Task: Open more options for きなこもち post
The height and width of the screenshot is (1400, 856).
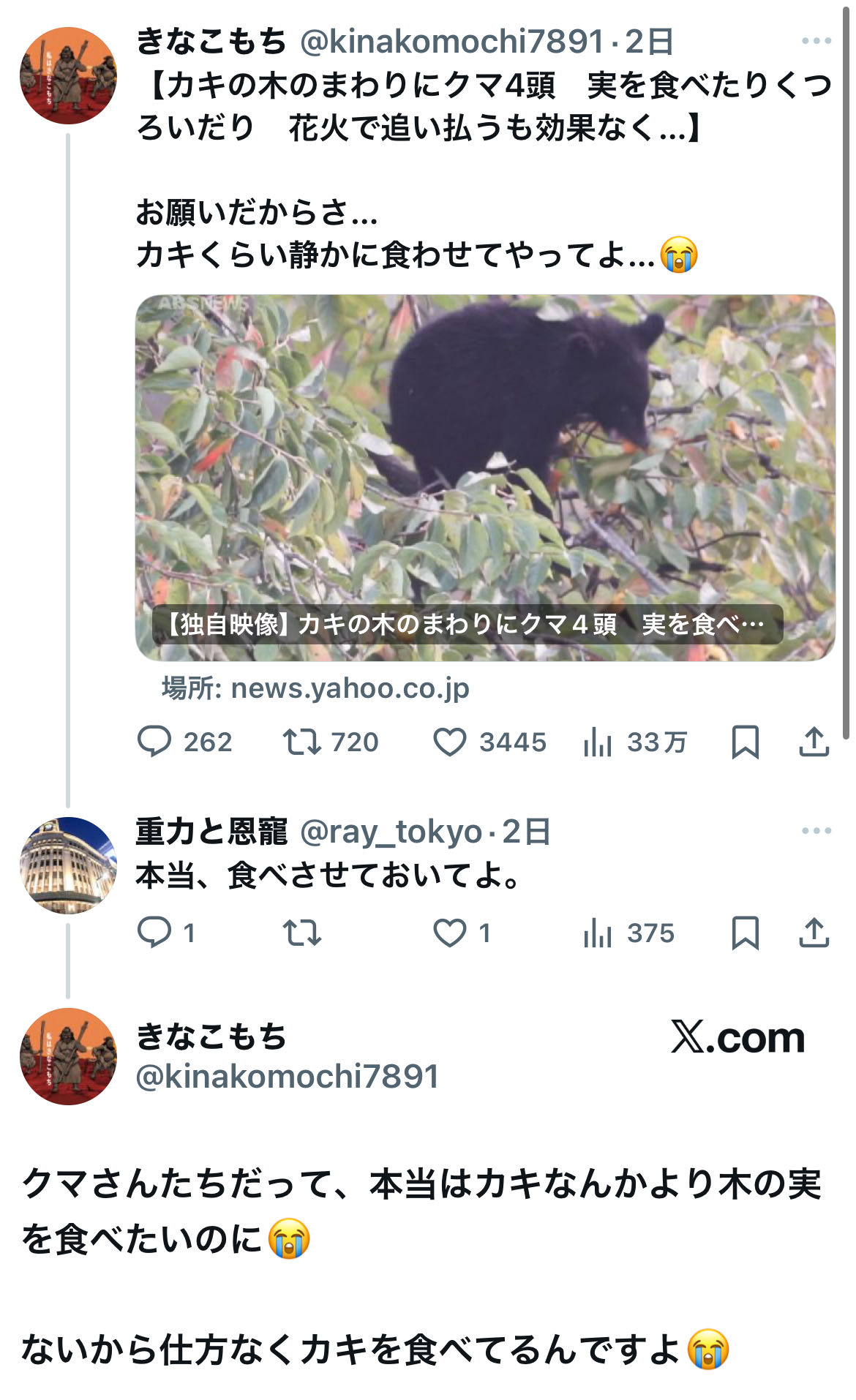Action: pos(816,41)
